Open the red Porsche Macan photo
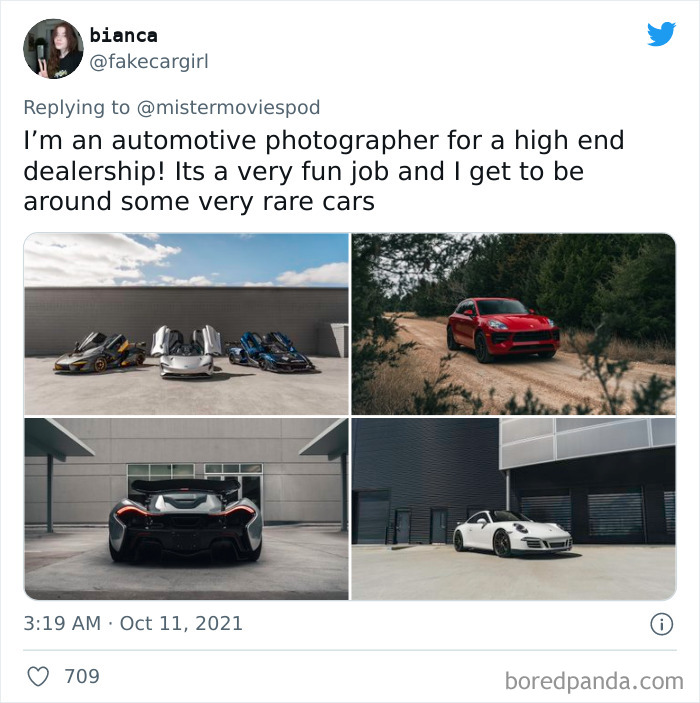Screen dimensions: 700x703 (513, 324)
